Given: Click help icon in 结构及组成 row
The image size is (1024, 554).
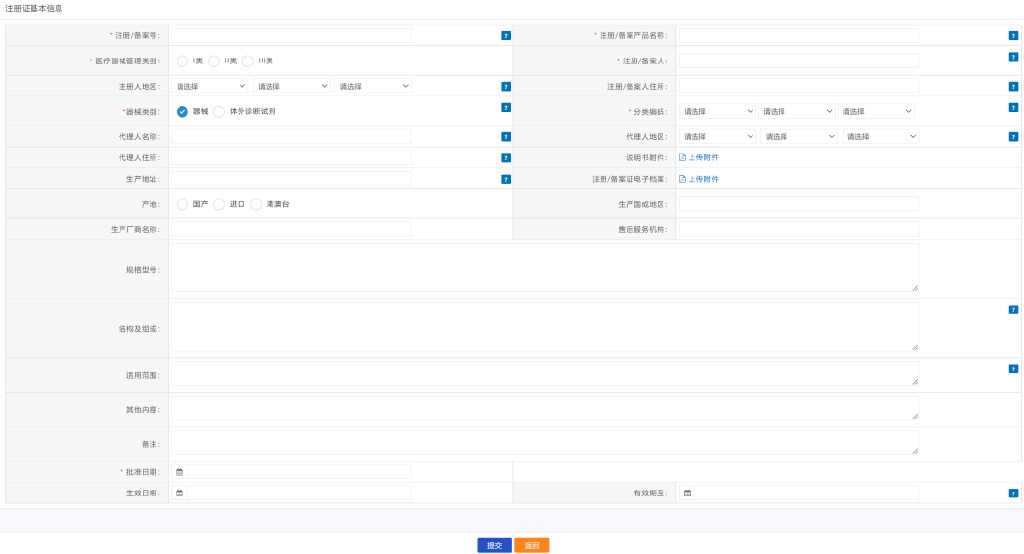Looking at the screenshot, I should [x=1013, y=310].
